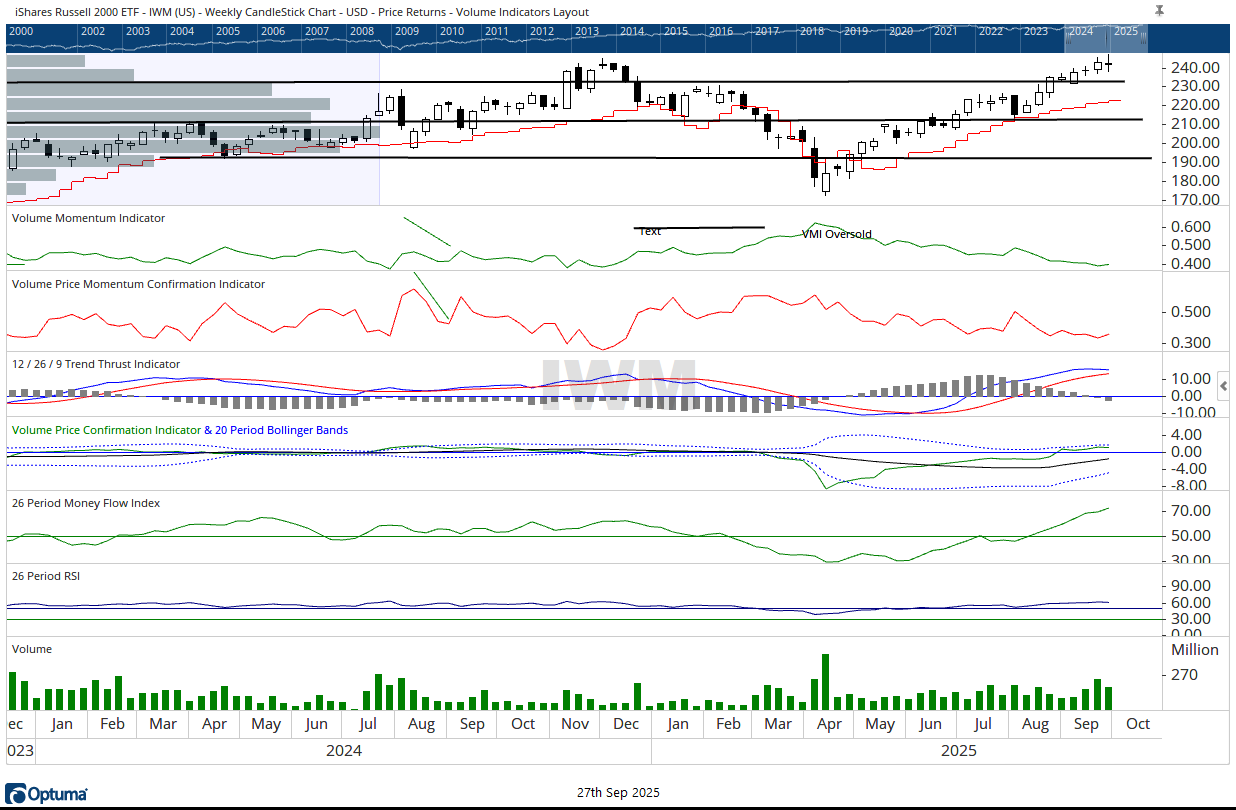Select the Volume pane title label
Image resolution: width=1236 pixels, height=810 pixels.
point(31,649)
